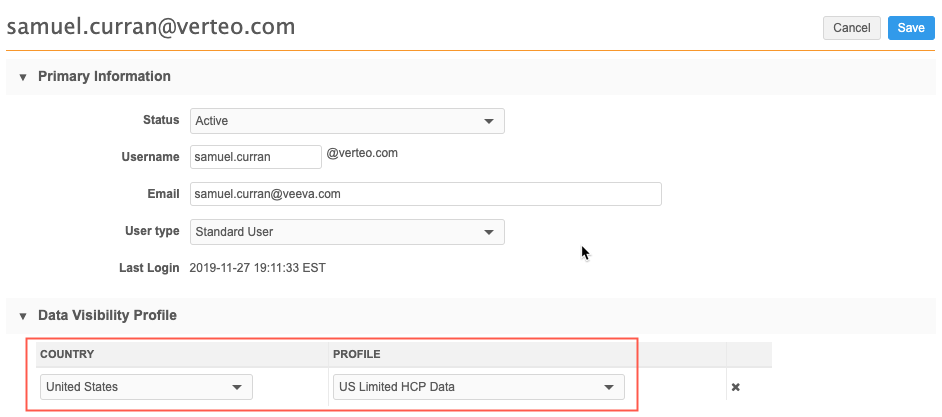The image size is (942, 417).
Task: Select the samuel.curran@verteo.com page title
Action: (x=151, y=27)
